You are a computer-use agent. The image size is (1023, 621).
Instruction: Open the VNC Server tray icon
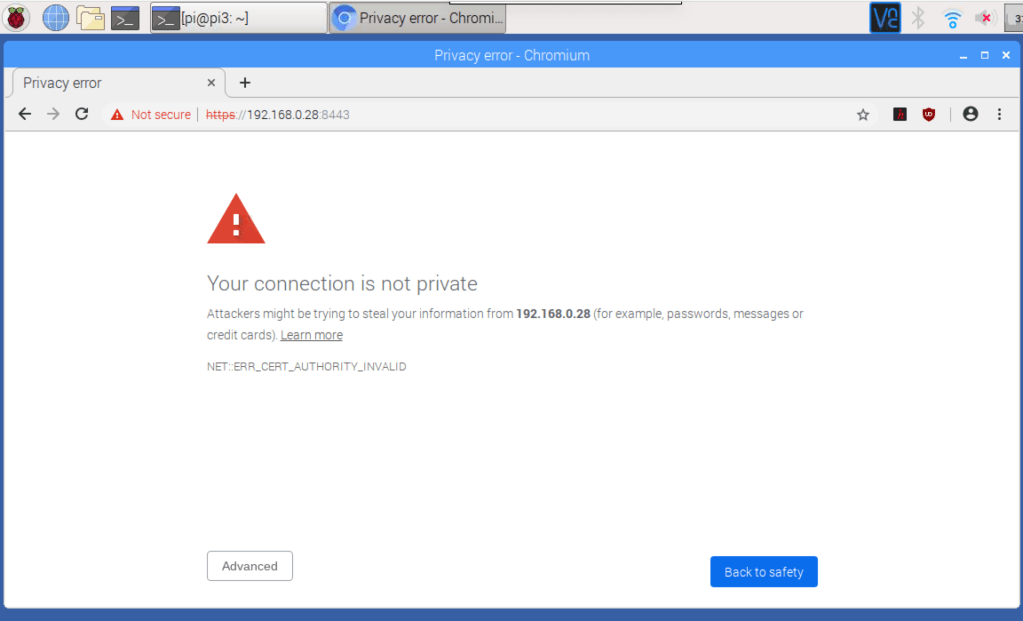[884, 17]
